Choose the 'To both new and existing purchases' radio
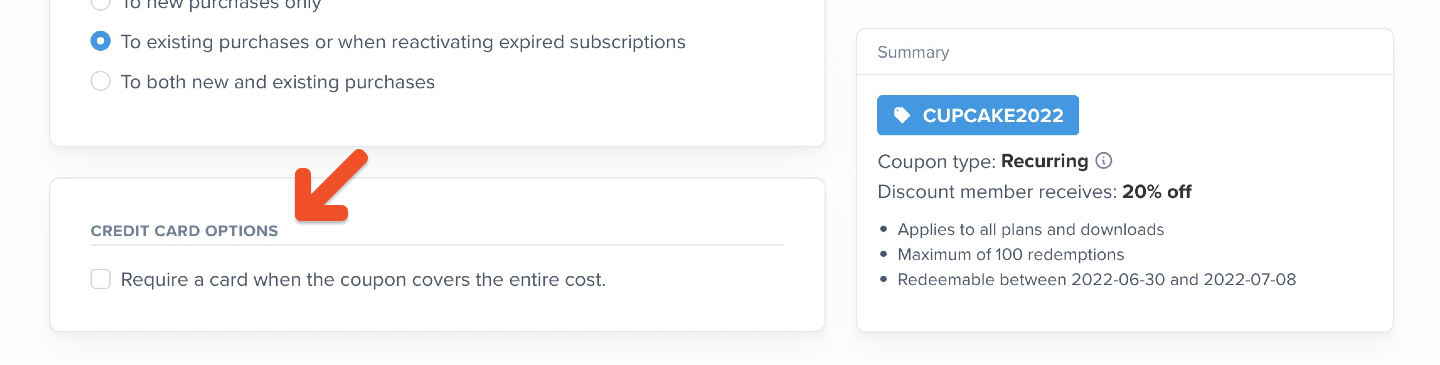 tap(100, 81)
